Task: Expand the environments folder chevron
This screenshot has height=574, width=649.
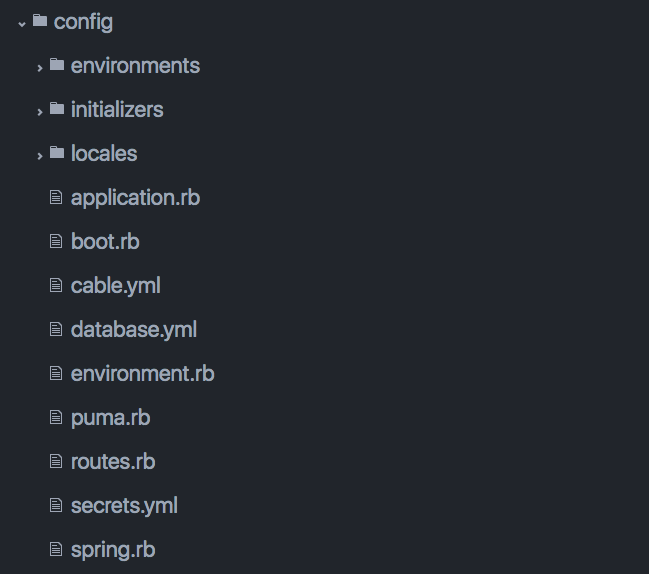Action: pyautogui.click(x=40, y=68)
